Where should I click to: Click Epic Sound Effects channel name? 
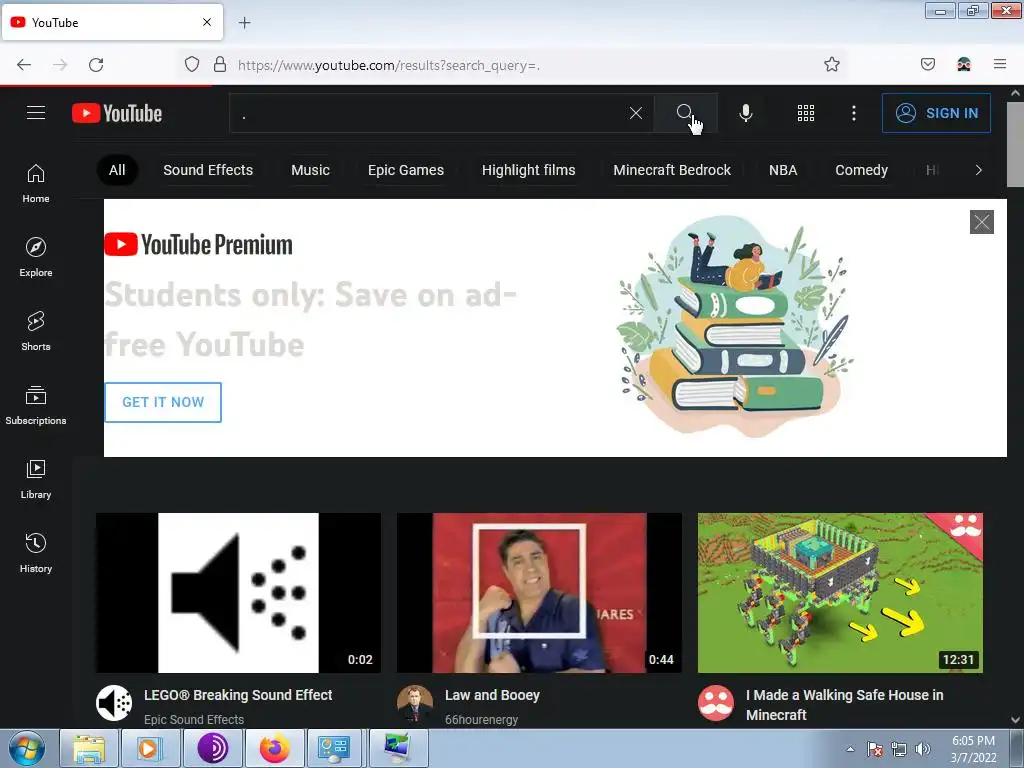click(194, 719)
